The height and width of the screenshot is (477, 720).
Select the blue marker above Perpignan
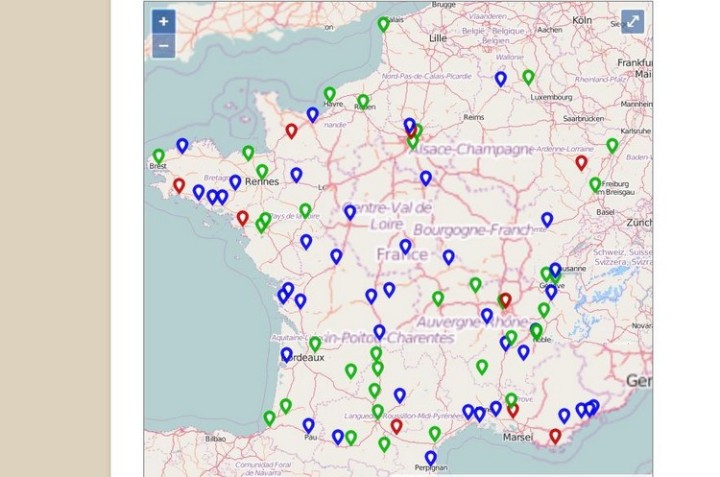point(430,457)
